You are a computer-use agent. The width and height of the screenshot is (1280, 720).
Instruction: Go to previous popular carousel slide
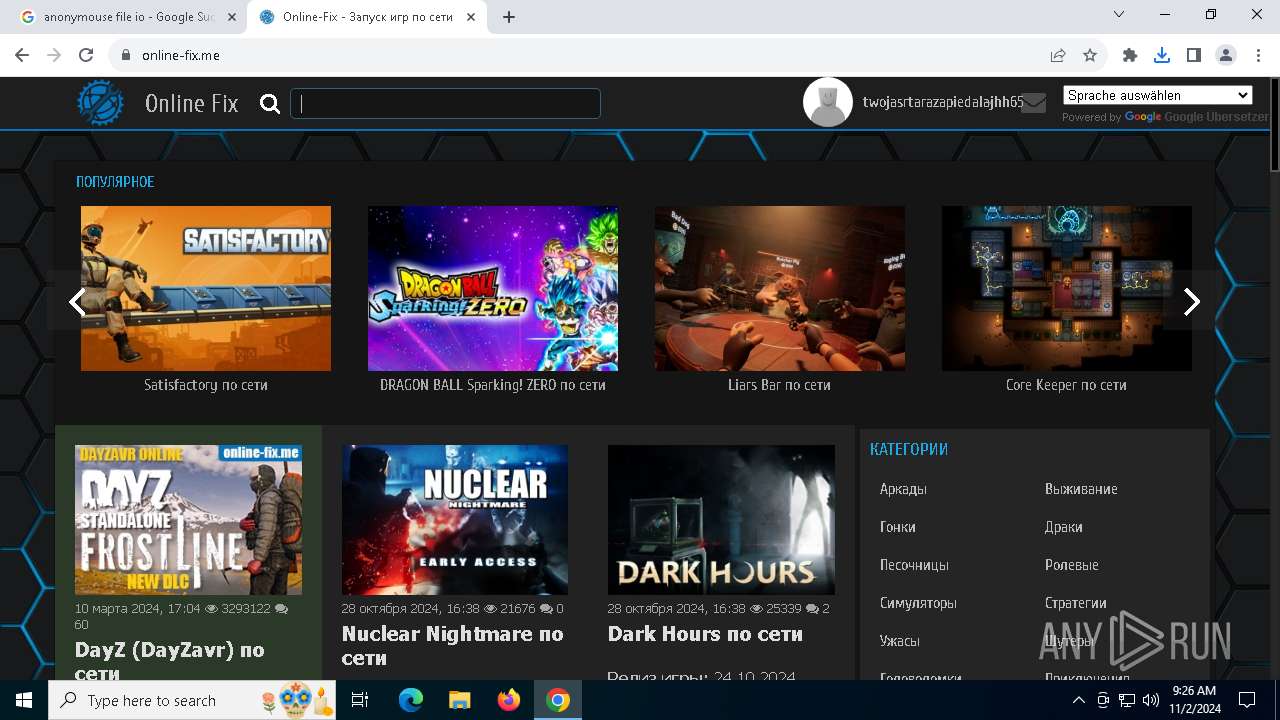tap(77, 302)
